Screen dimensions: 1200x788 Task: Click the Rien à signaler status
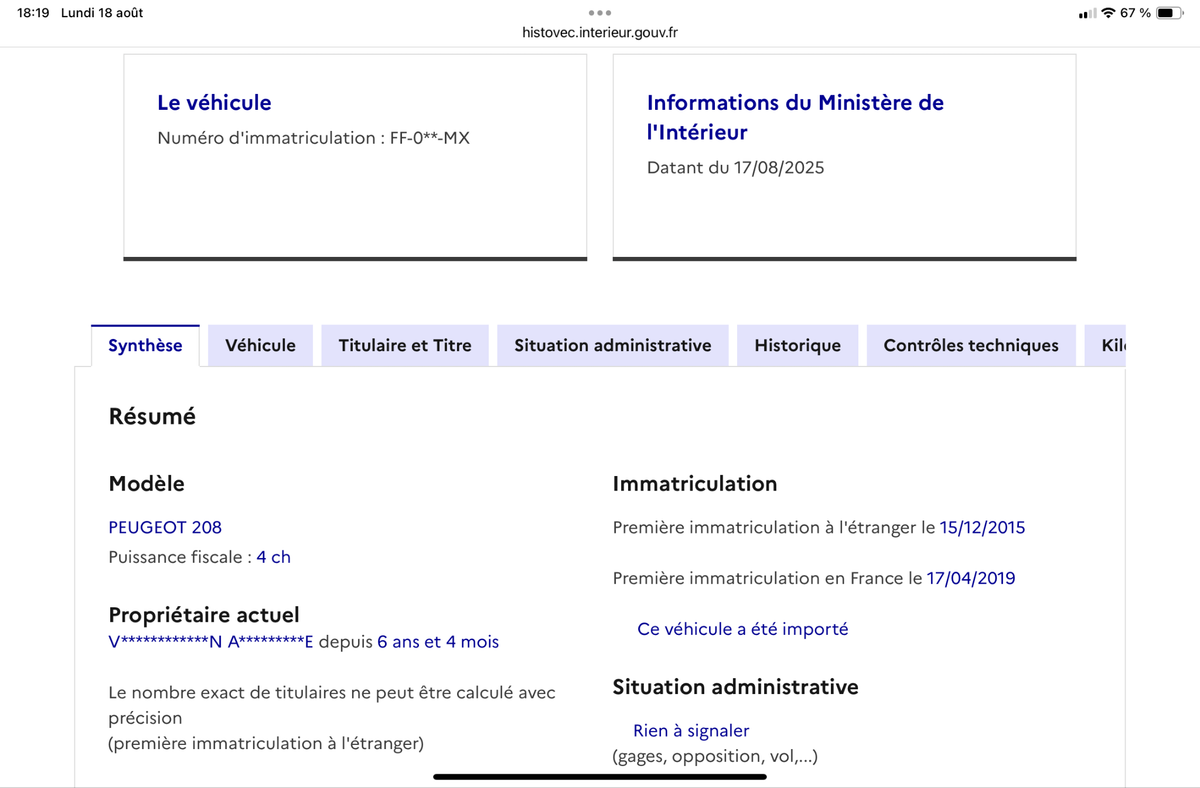point(691,731)
